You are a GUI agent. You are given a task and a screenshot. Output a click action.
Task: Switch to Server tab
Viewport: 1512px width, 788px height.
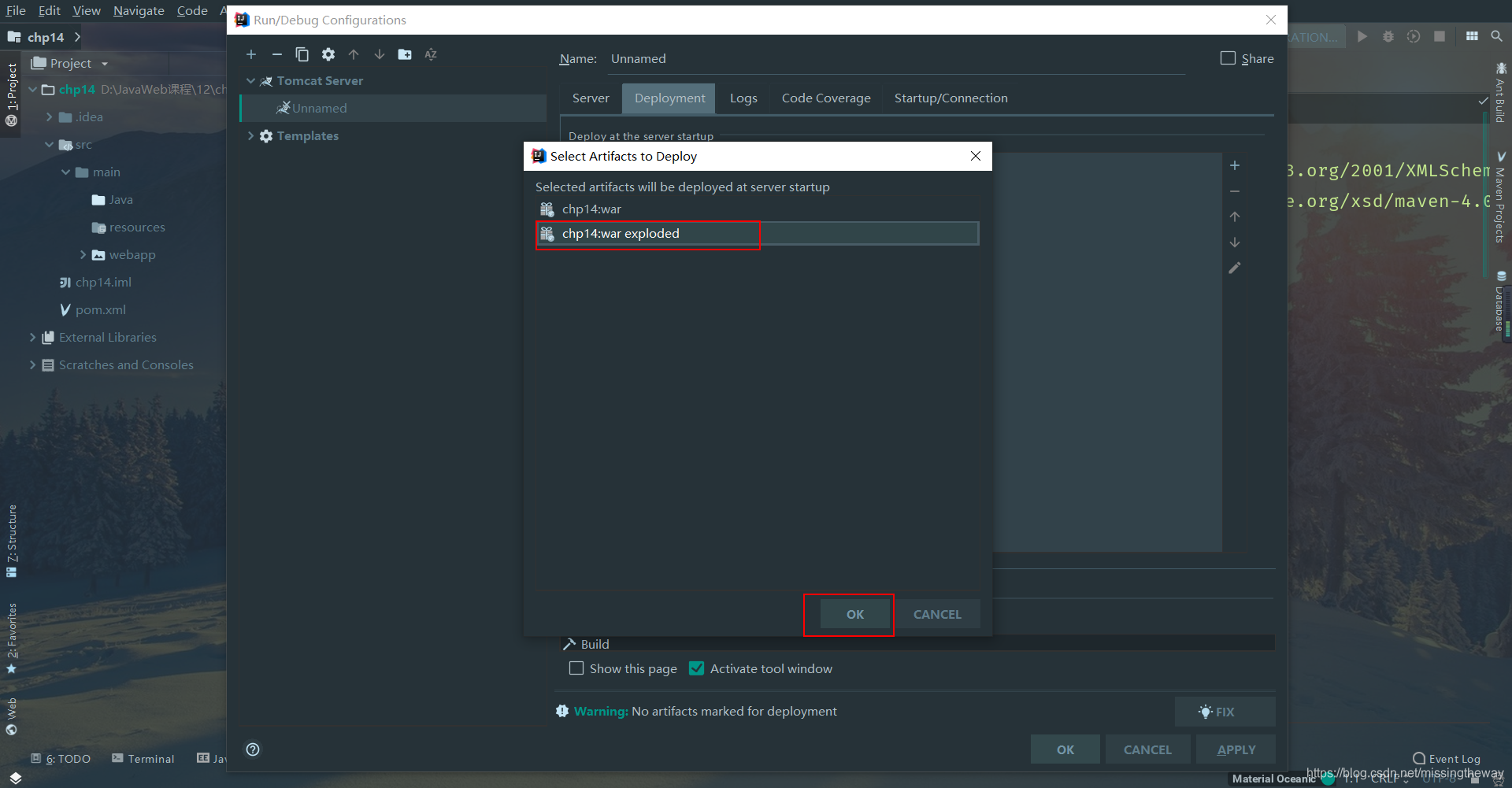[591, 98]
